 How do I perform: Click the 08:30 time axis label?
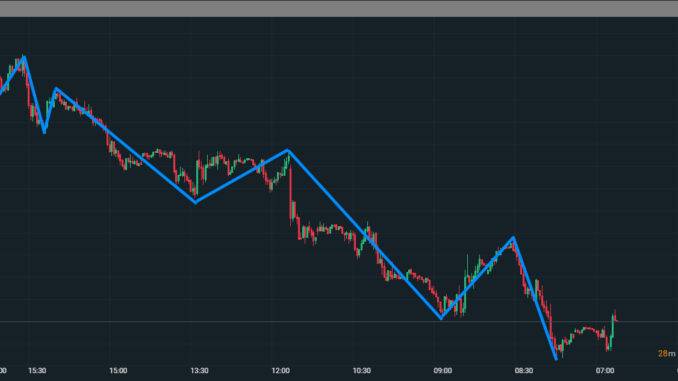point(524,371)
